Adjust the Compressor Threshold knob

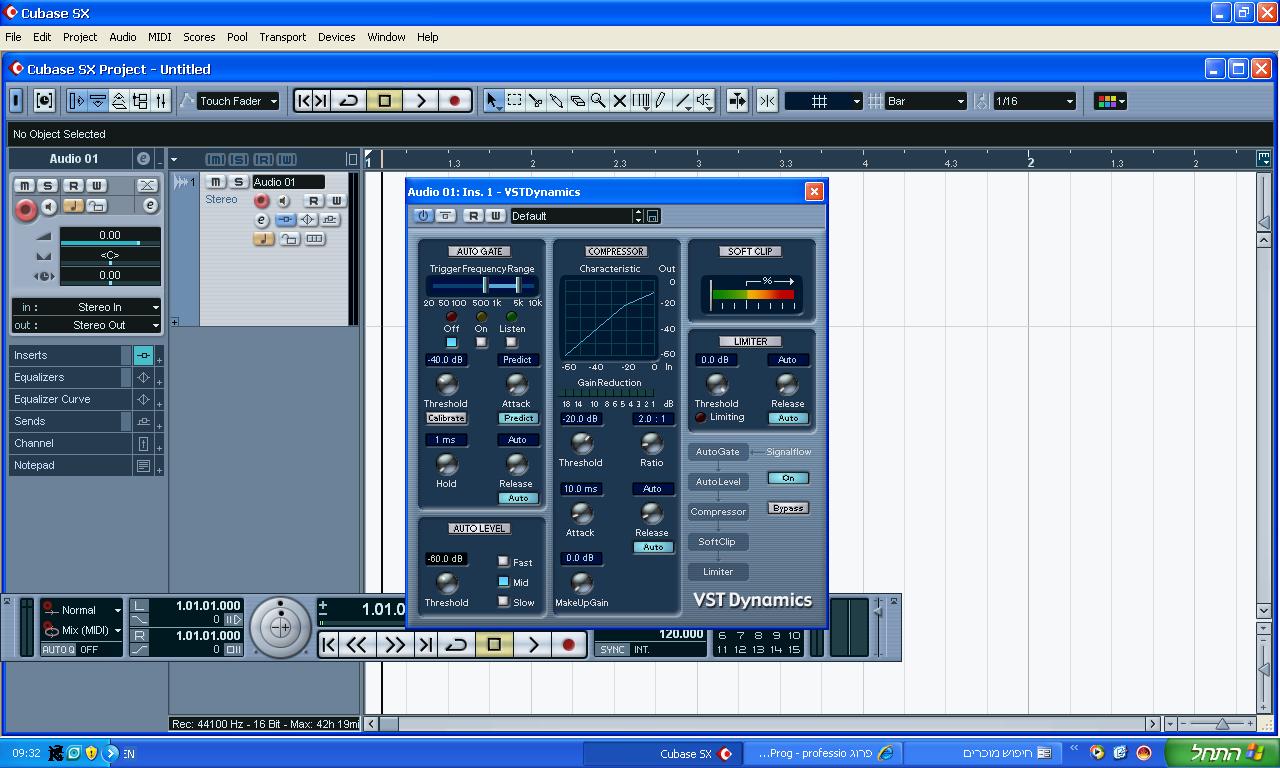pyautogui.click(x=580, y=442)
